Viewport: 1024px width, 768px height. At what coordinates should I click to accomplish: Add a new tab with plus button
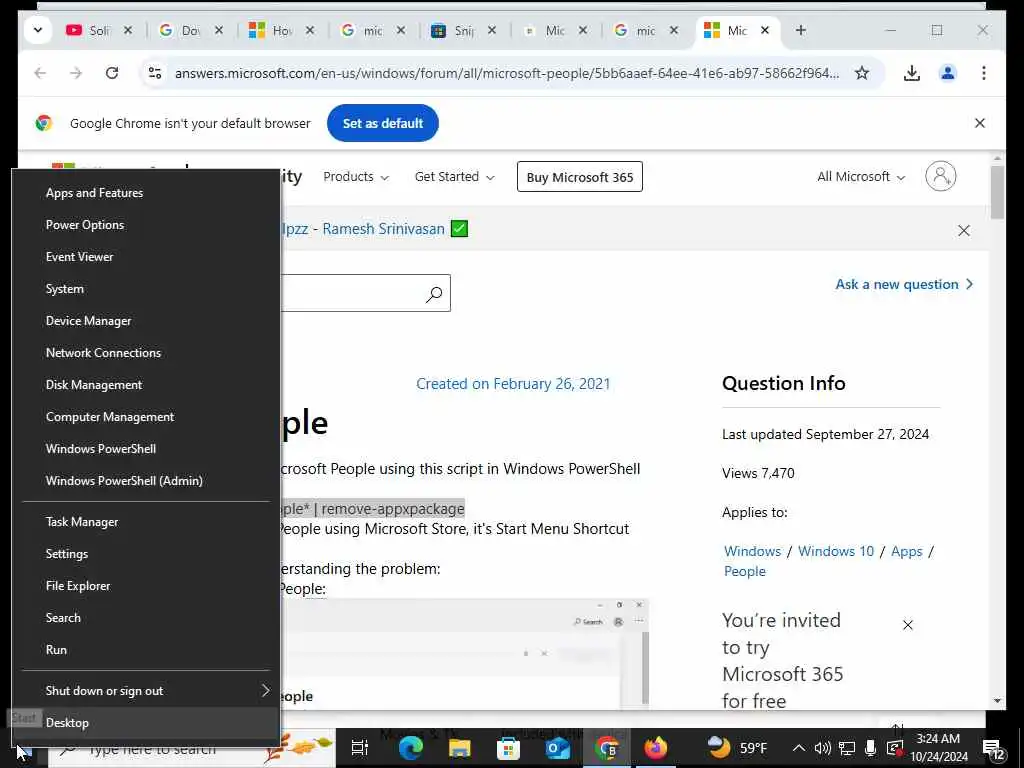801,30
